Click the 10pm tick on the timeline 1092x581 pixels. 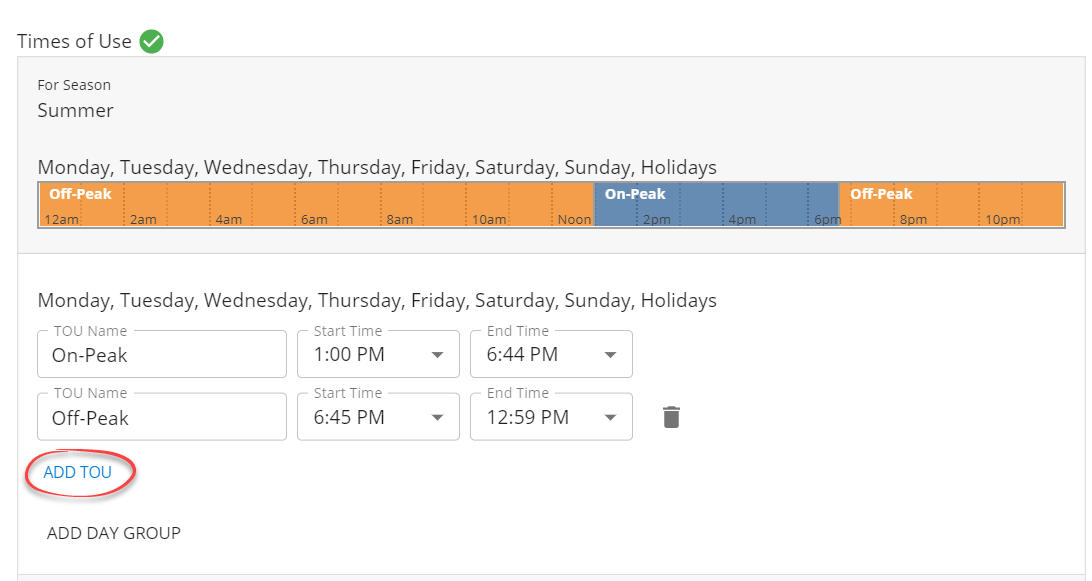pos(1003,220)
